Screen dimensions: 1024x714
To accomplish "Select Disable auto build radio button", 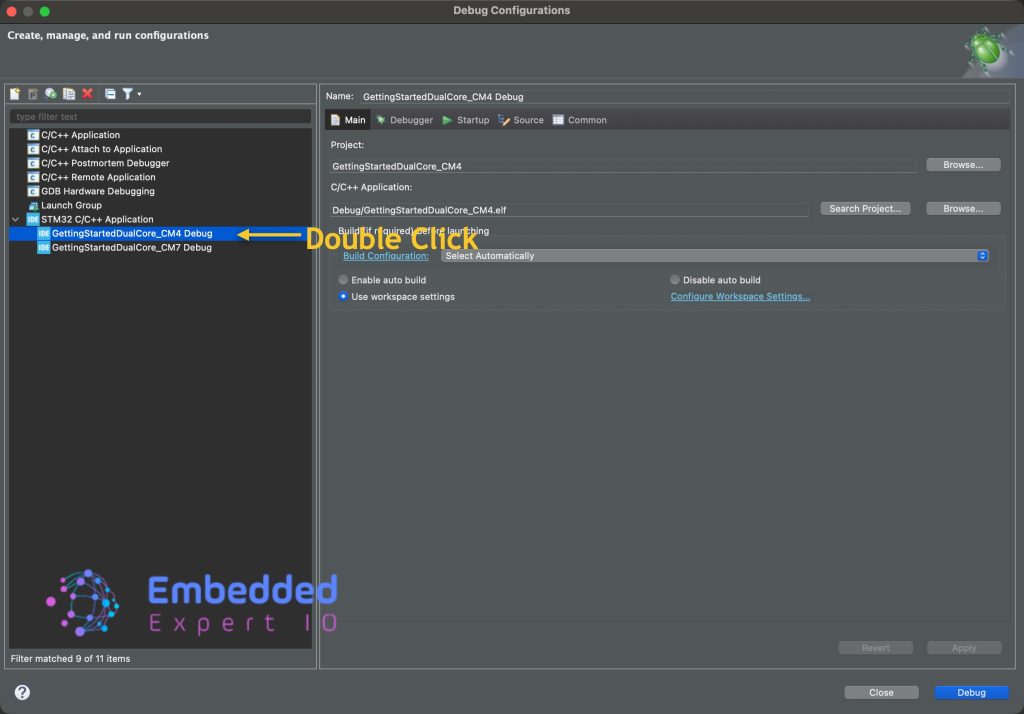I will pos(675,280).
